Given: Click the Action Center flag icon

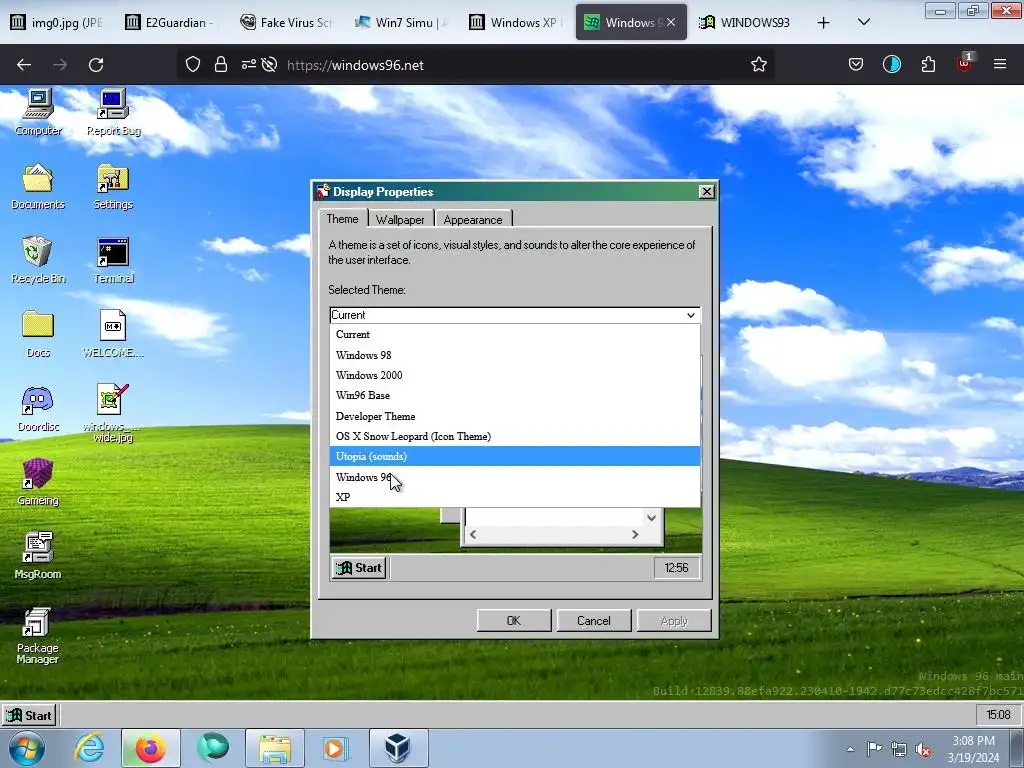Looking at the screenshot, I should coord(874,749).
